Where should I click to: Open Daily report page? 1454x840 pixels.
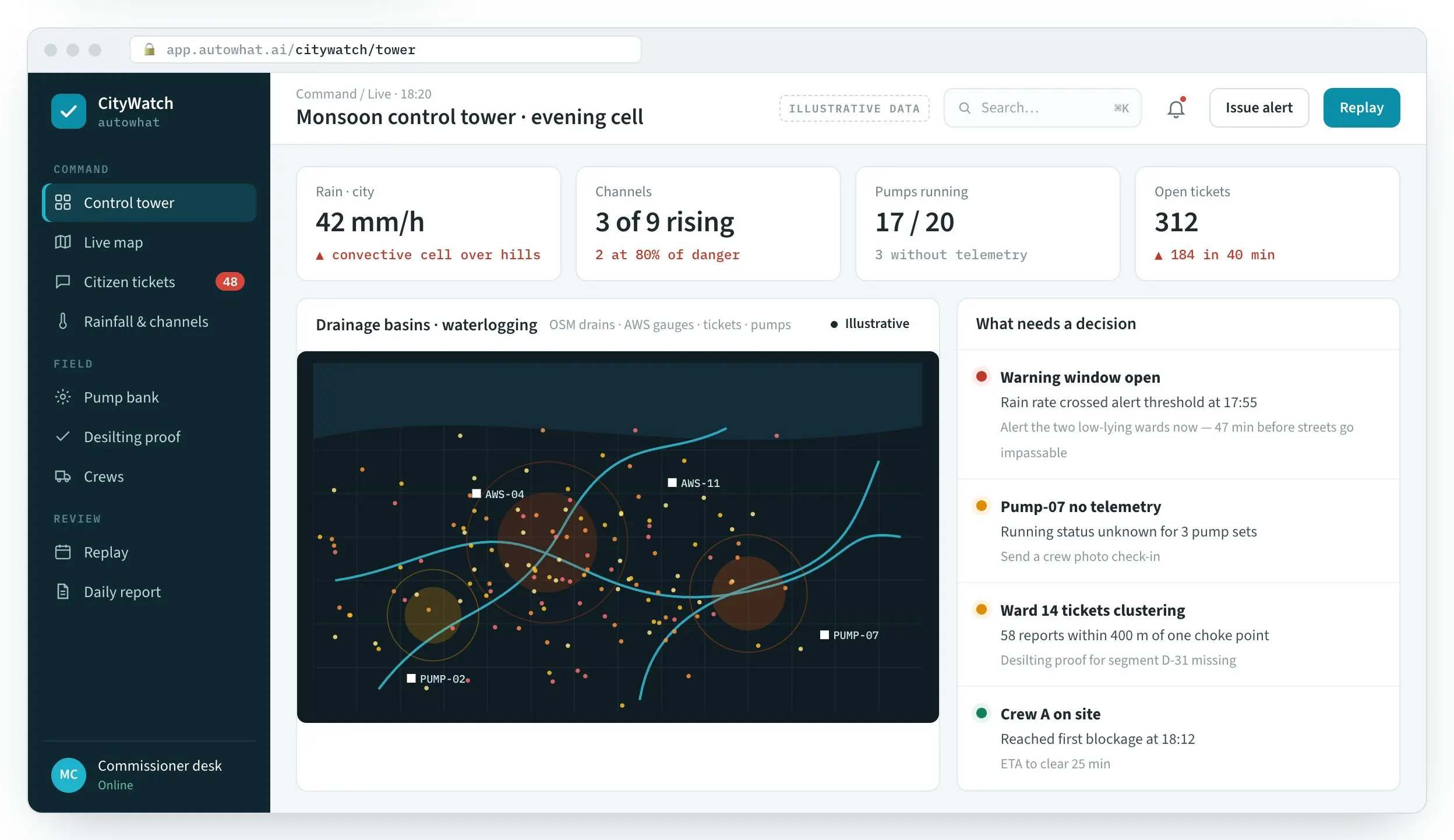(x=149, y=591)
